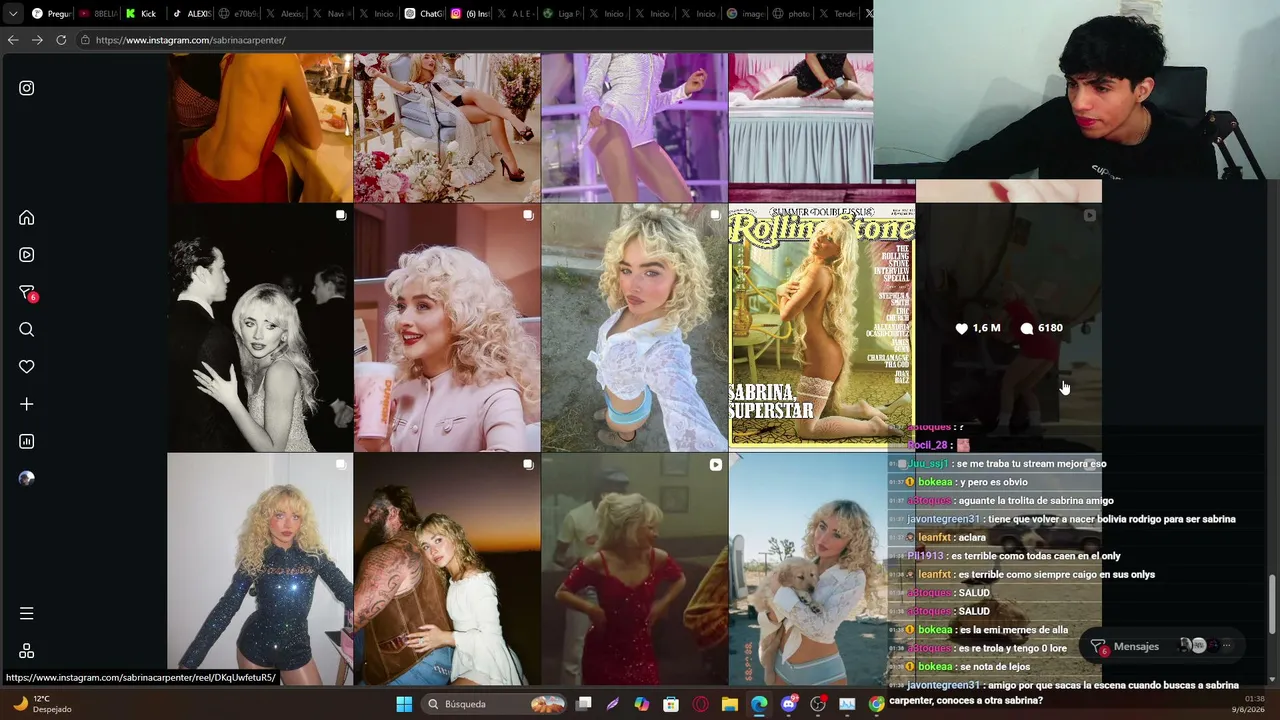Go back with the browser back arrow
The height and width of the screenshot is (720, 1280).
[x=13, y=40]
